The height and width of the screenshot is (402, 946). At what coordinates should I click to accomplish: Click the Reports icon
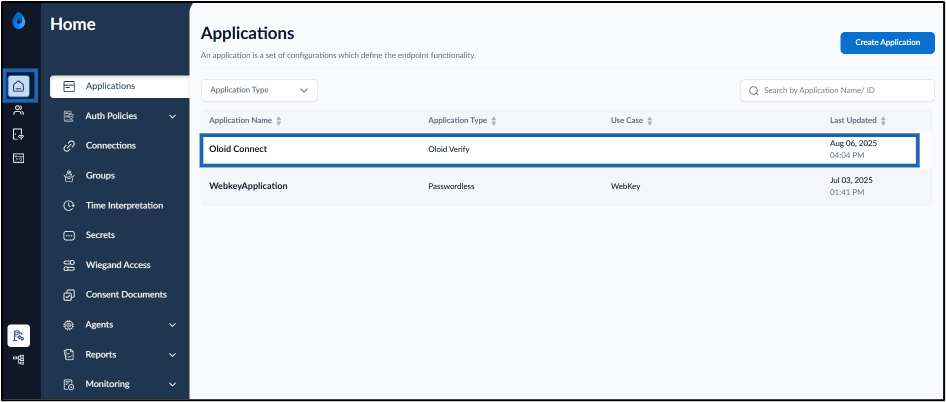pyautogui.click(x=69, y=355)
